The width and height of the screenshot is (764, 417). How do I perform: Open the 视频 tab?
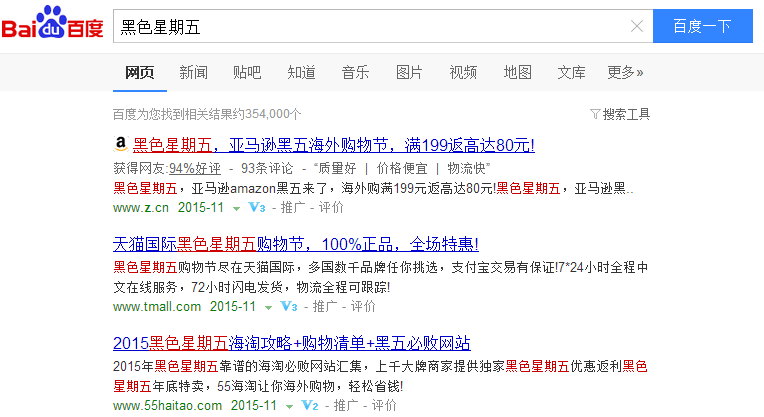tap(463, 73)
